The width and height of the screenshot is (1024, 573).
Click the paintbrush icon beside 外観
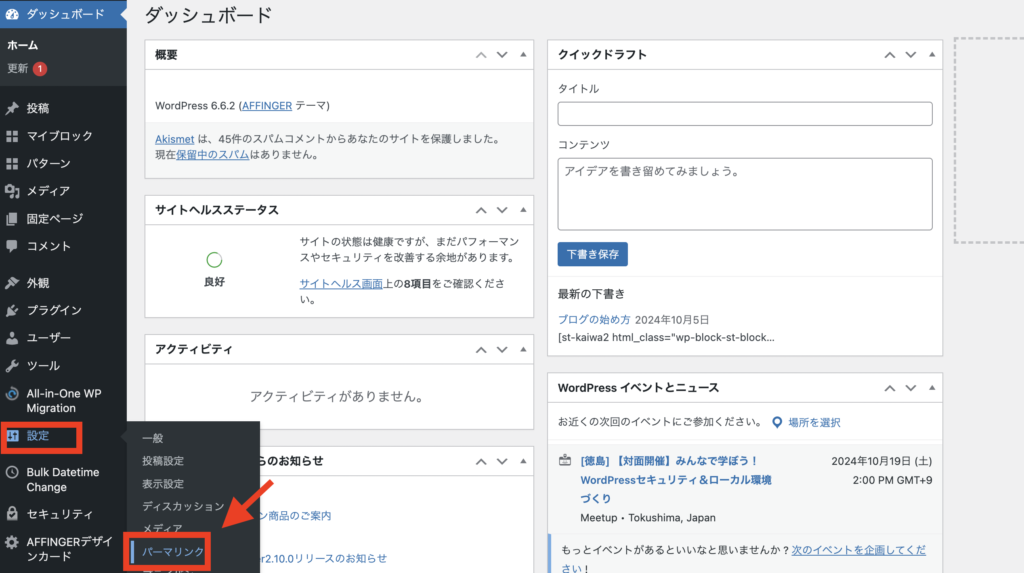12,283
